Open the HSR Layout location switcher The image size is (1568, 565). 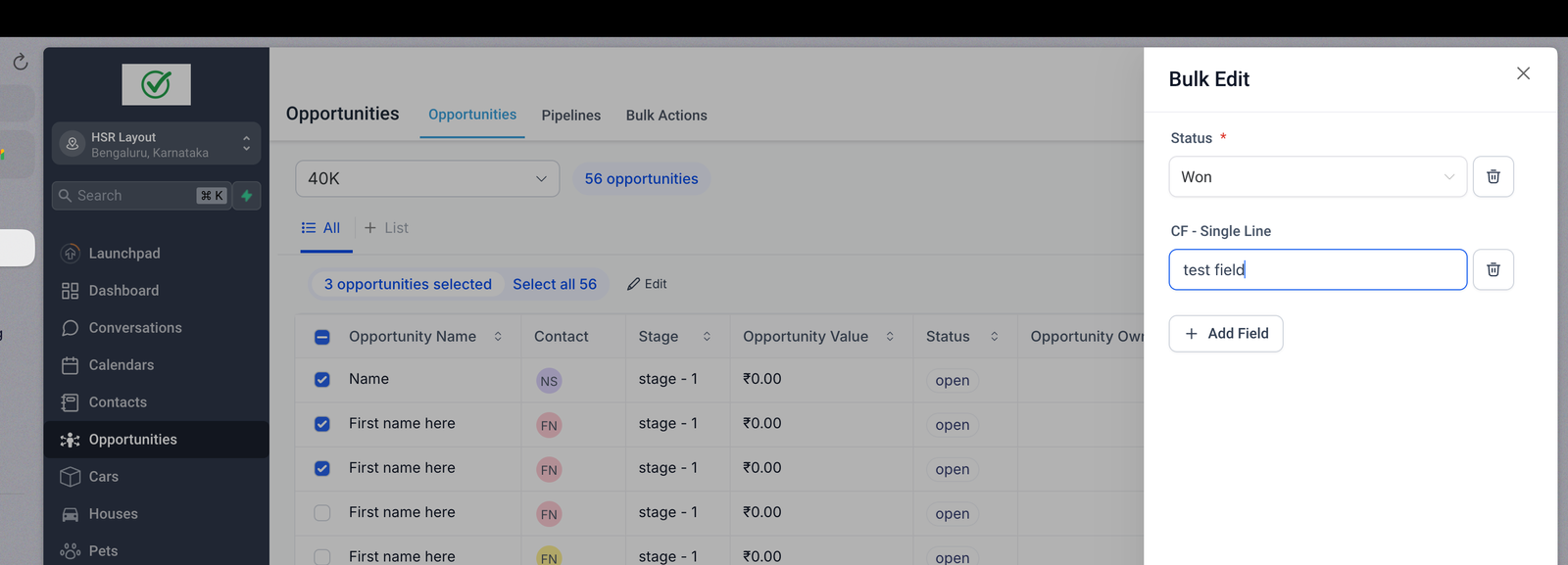point(157,144)
